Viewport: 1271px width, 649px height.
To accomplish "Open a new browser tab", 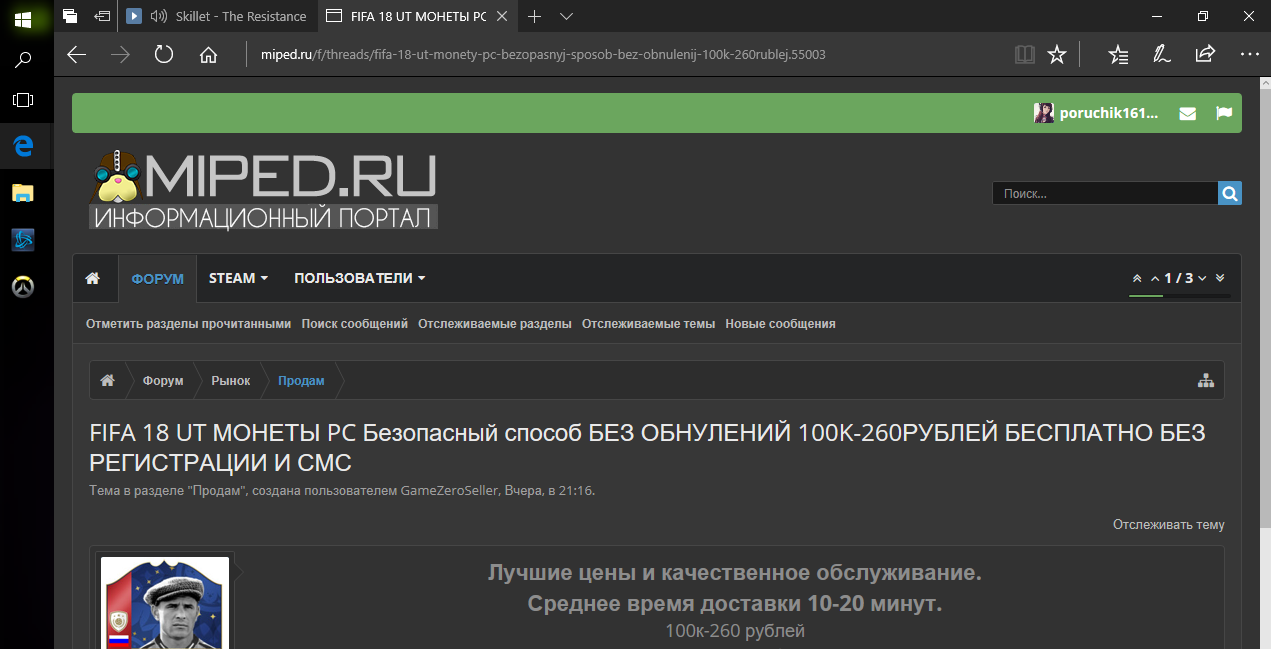I will (x=534, y=16).
